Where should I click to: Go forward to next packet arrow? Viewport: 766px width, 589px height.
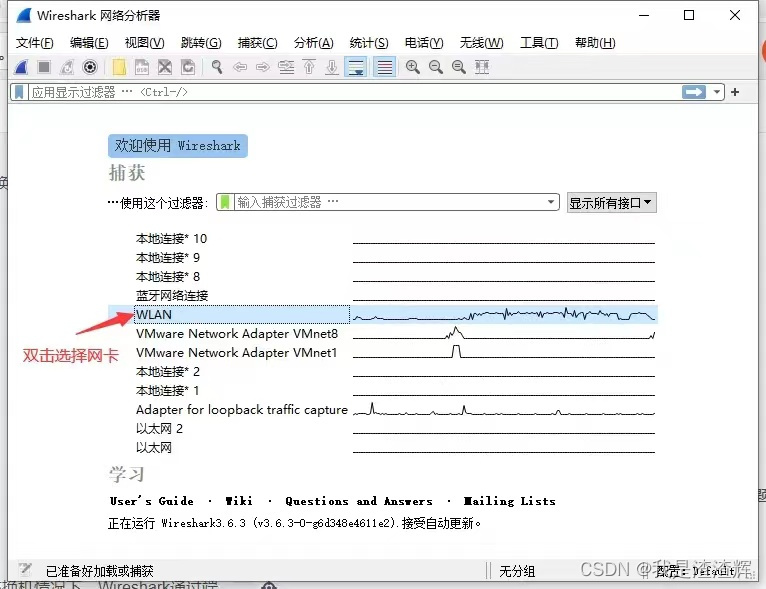(x=263, y=67)
